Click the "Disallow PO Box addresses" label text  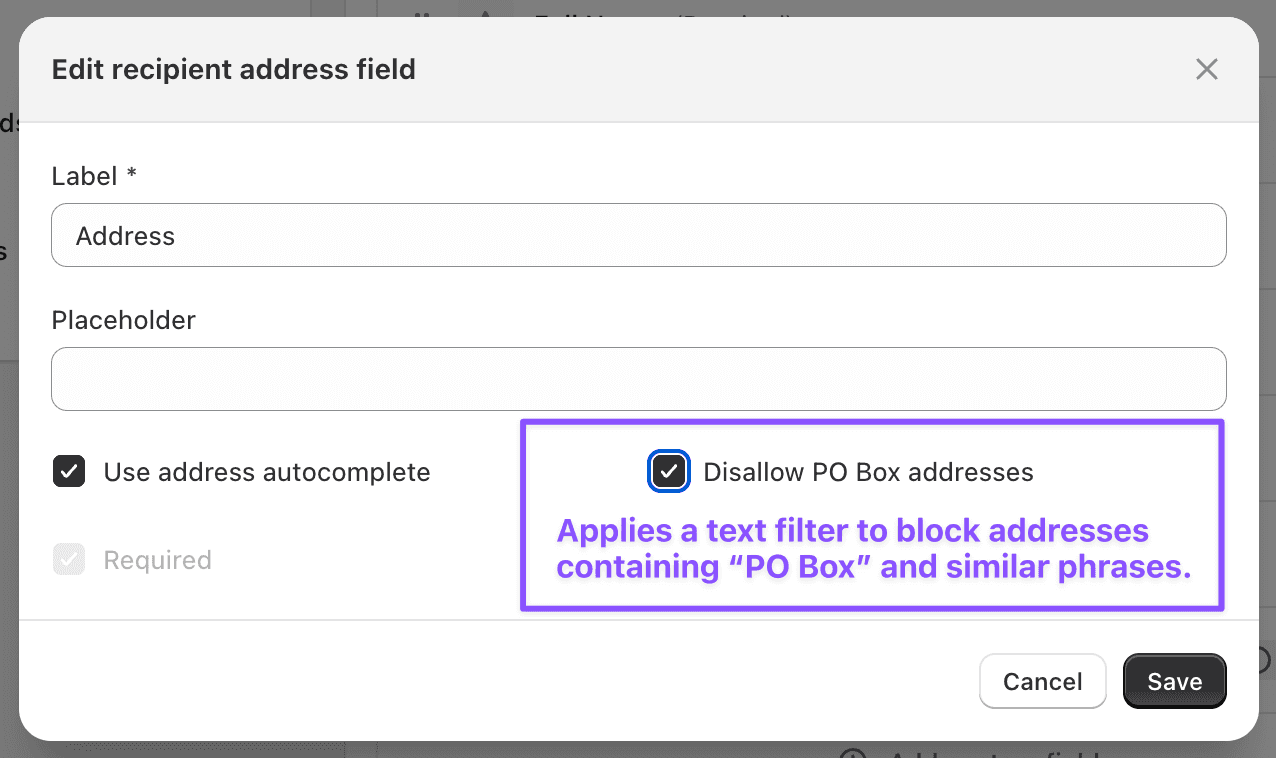[x=868, y=472]
